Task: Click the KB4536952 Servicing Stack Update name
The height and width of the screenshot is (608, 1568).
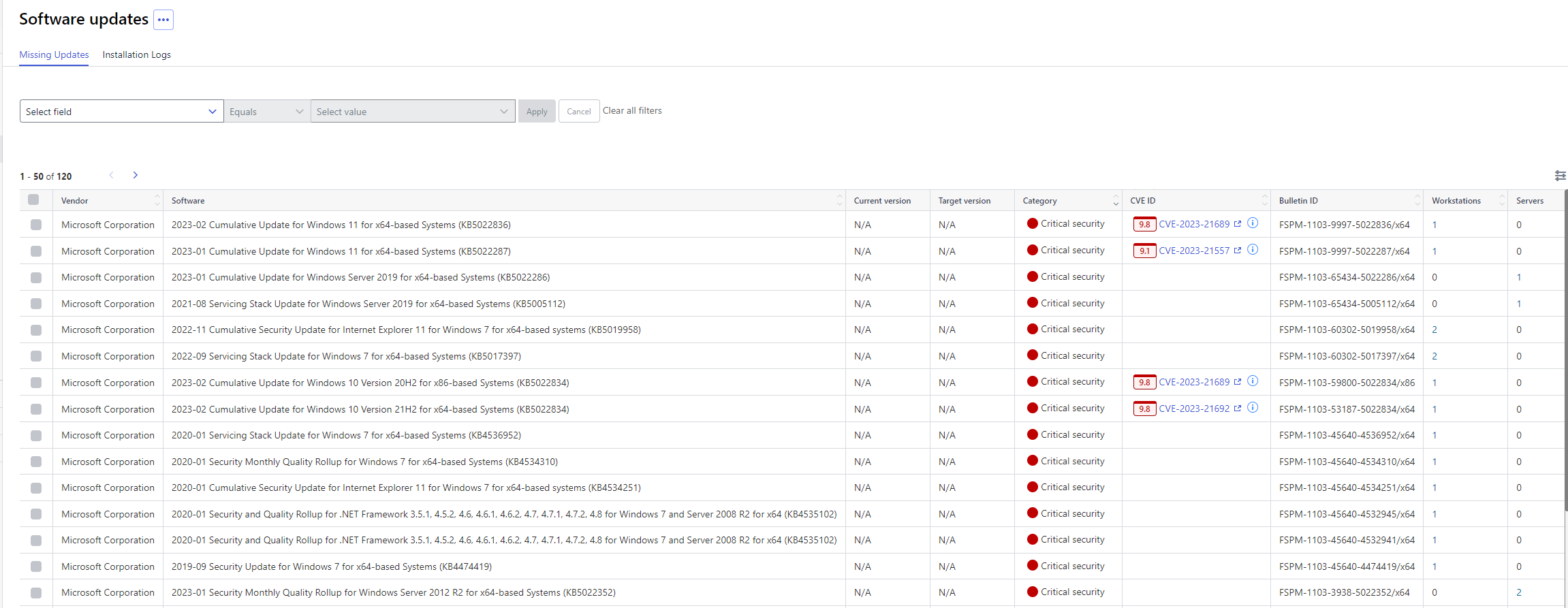Action: pos(346,435)
